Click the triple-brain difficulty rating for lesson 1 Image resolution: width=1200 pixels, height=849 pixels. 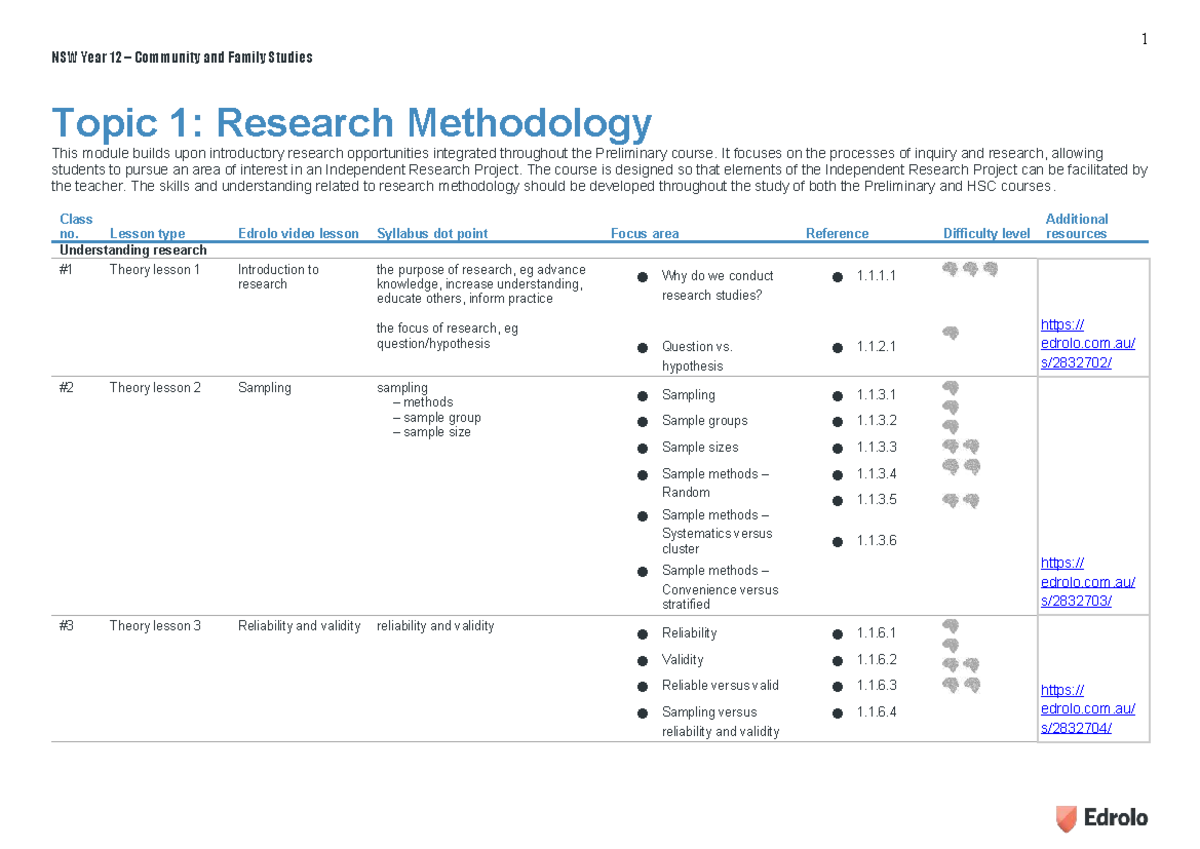(x=968, y=269)
